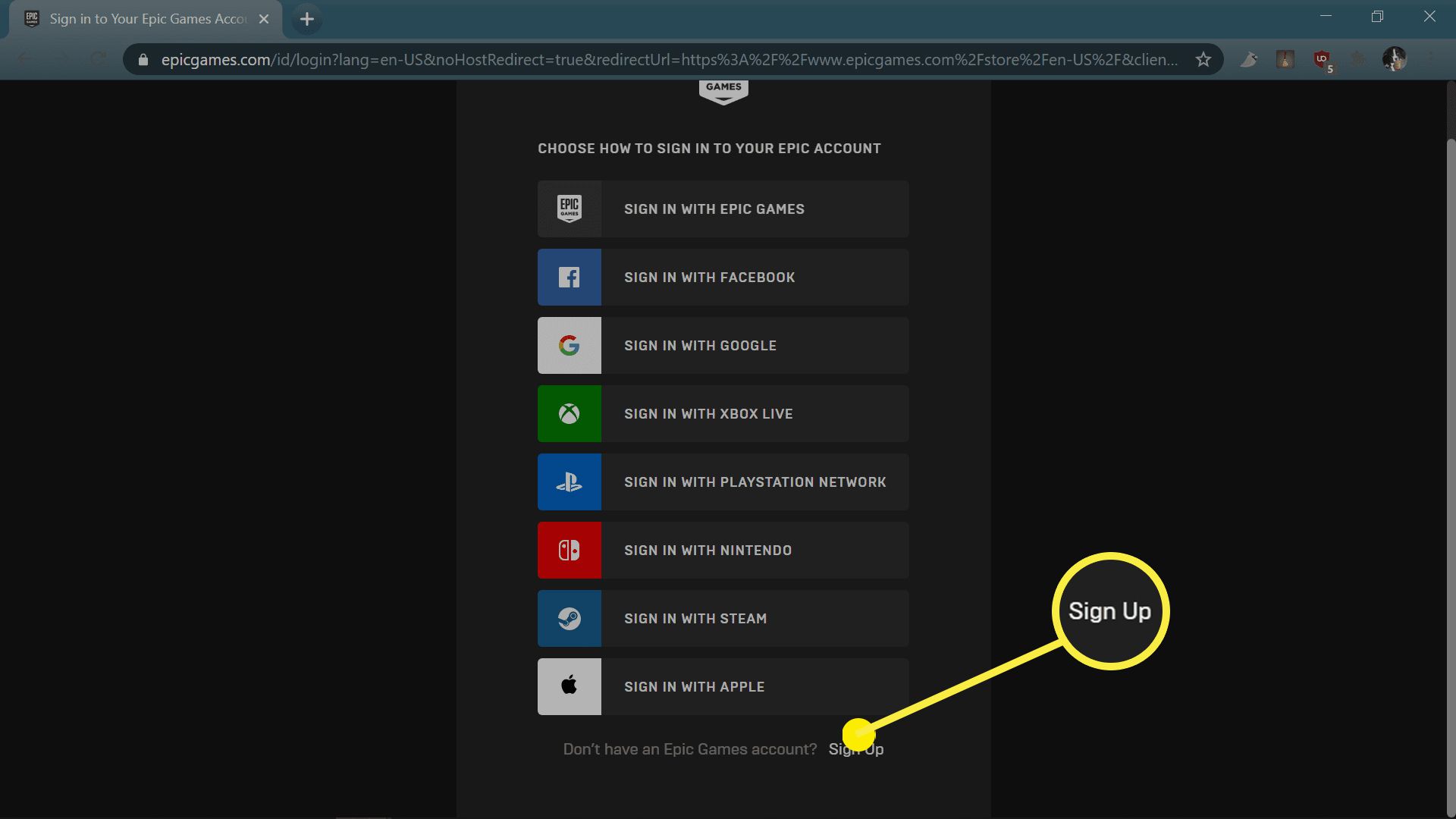
Task: Click the text 'Don't have an Epic Games account?'
Action: [x=690, y=749]
